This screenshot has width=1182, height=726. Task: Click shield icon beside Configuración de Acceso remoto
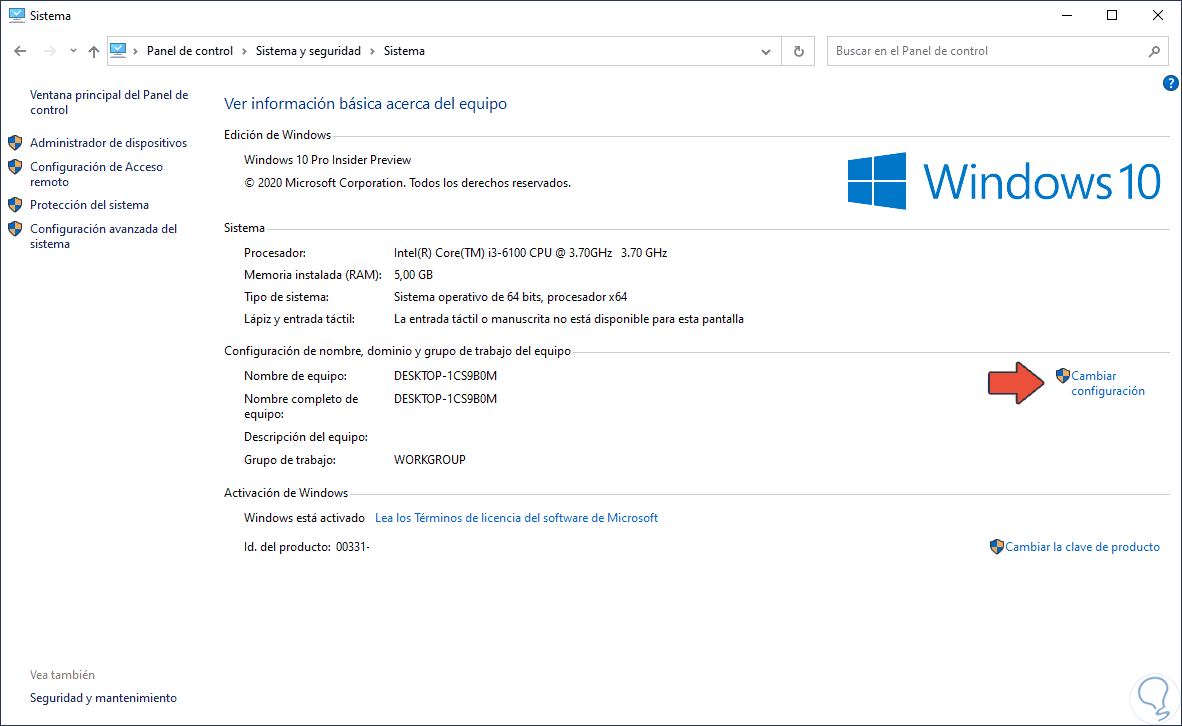coord(15,167)
